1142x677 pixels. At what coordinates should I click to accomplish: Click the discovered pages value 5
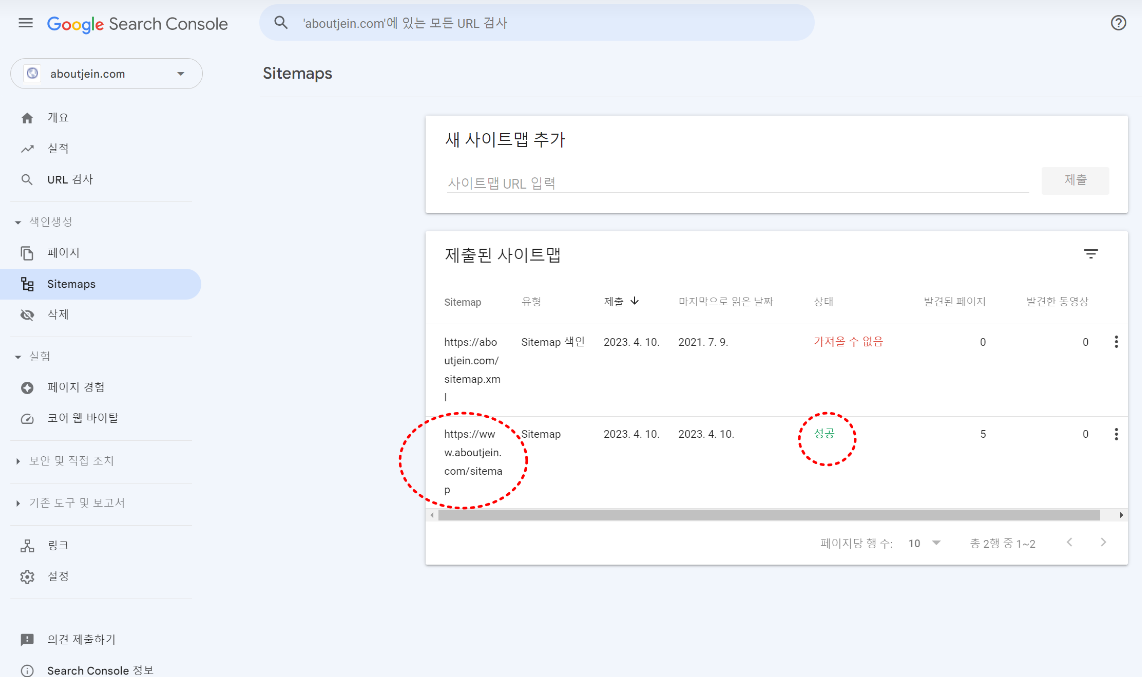point(982,435)
